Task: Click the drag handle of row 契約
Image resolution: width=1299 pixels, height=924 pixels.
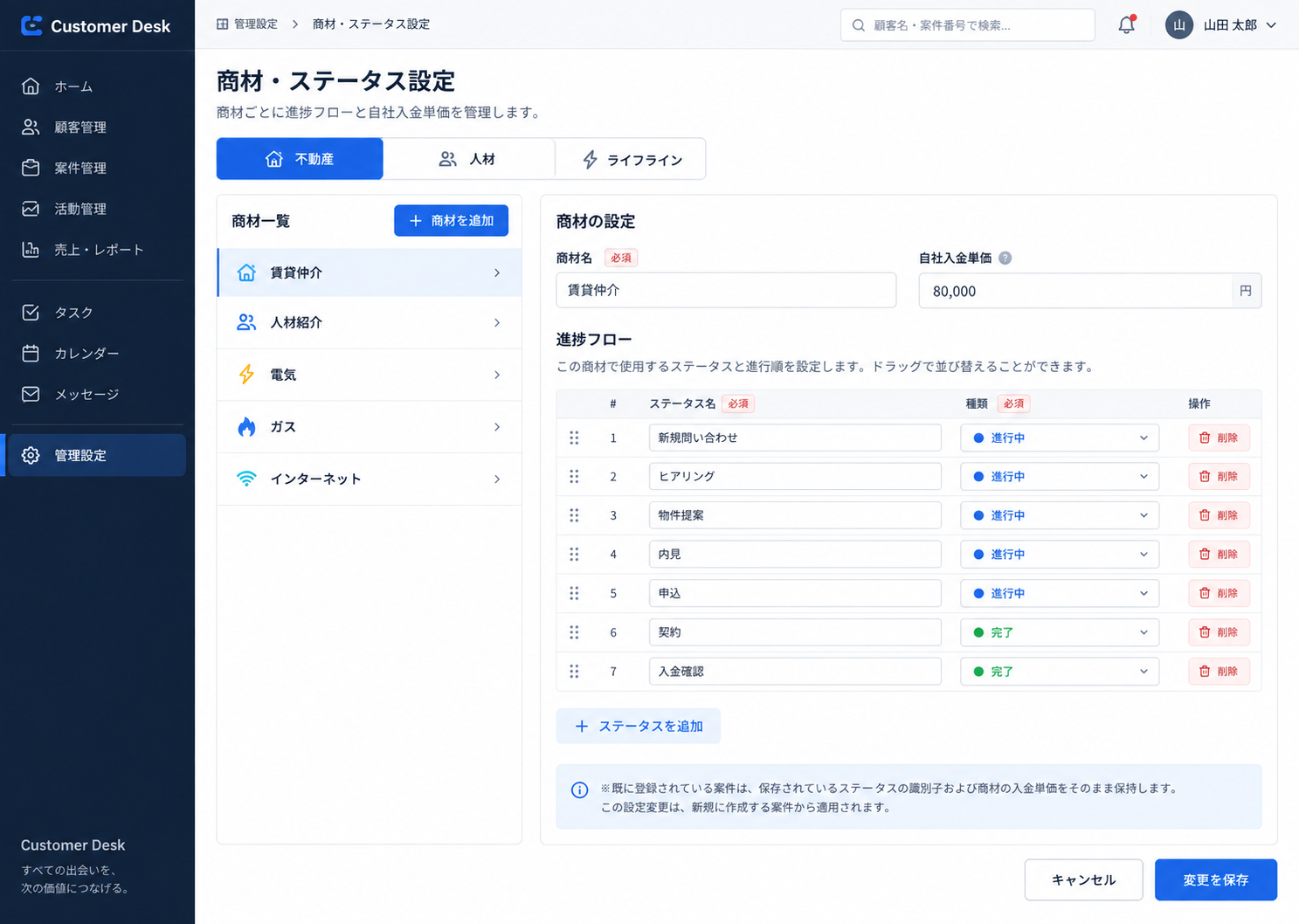Action: [574, 632]
